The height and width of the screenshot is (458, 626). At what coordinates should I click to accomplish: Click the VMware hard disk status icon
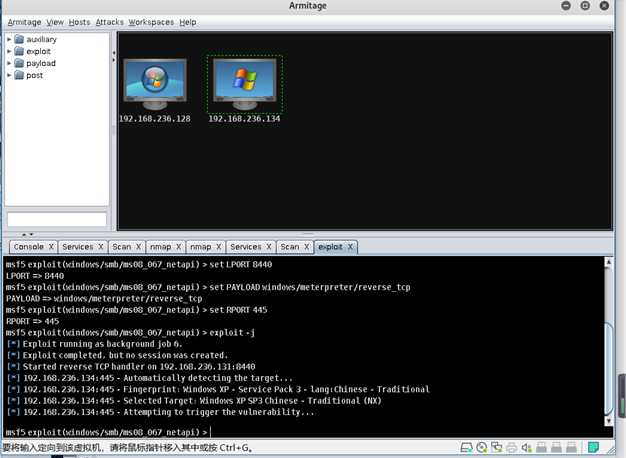point(466,448)
